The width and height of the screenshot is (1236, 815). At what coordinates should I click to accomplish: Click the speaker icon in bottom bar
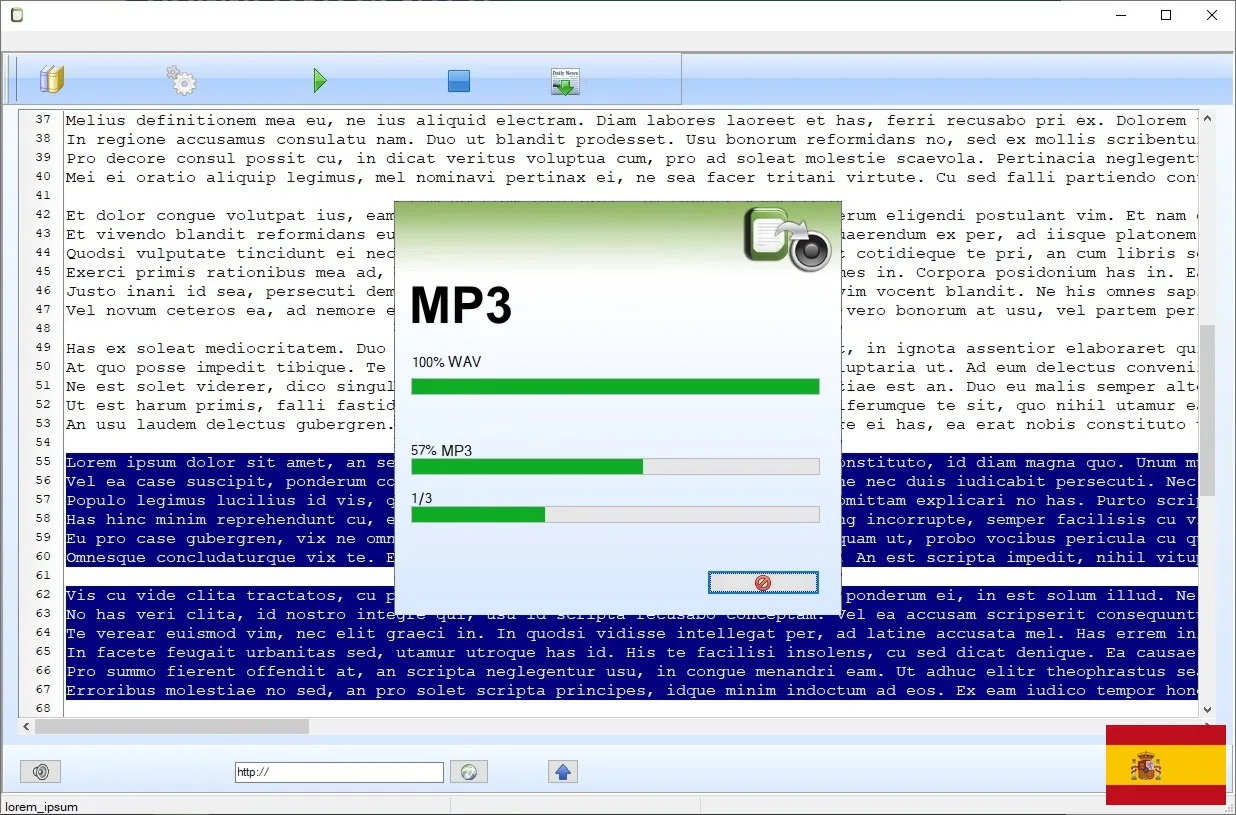point(41,771)
